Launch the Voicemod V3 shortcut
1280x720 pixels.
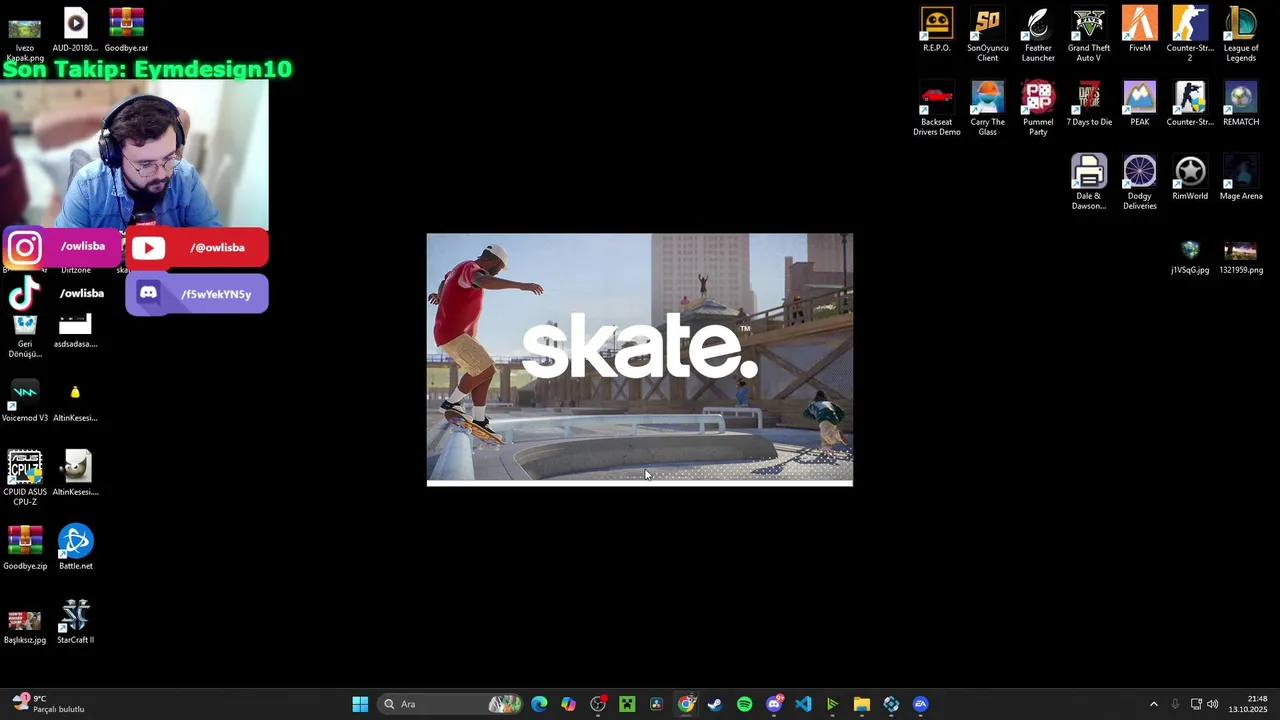pos(24,400)
